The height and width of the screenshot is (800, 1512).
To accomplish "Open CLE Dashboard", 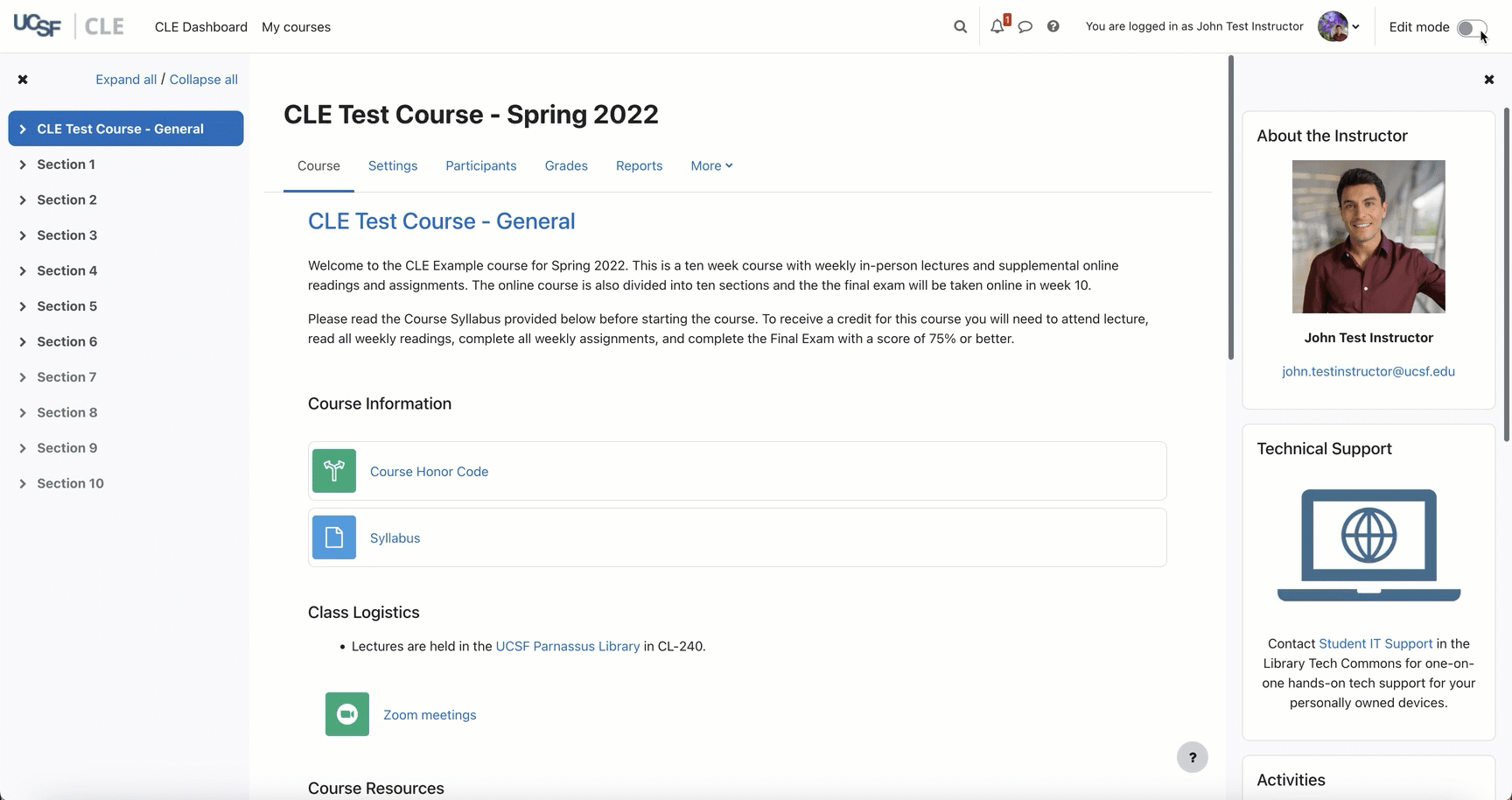I will pyautogui.click(x=201, y=27).
